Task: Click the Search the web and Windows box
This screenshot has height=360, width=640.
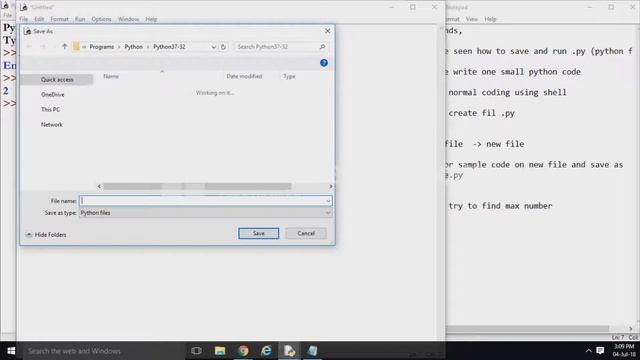Action: (x=103, y=351)
